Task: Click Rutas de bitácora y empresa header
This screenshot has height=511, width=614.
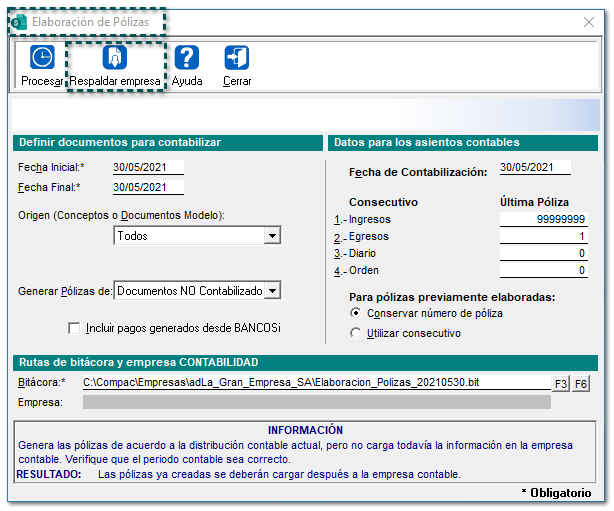Action: click(305, 363)
